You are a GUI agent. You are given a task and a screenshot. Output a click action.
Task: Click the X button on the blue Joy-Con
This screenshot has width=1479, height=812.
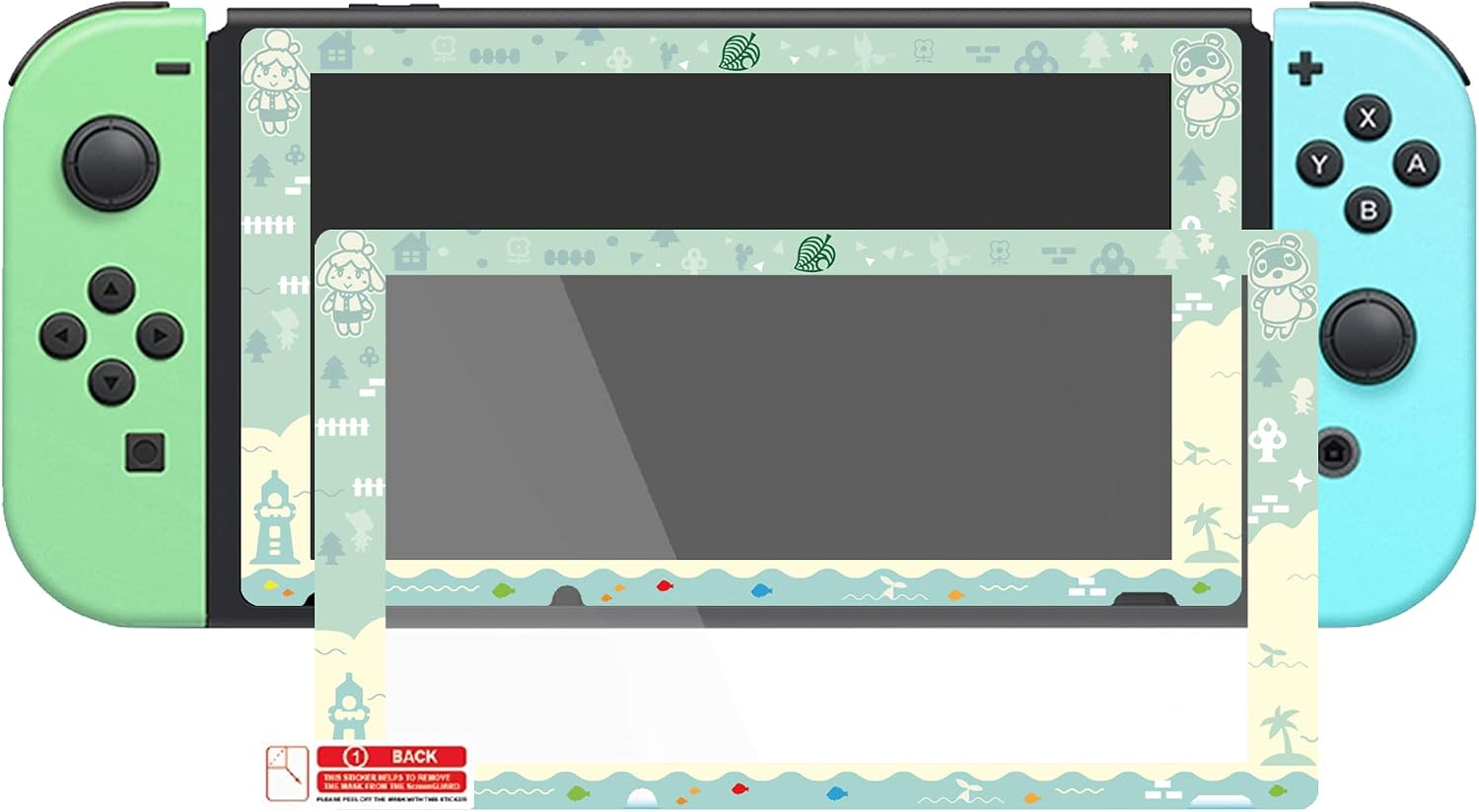(x=1367, y=118)
